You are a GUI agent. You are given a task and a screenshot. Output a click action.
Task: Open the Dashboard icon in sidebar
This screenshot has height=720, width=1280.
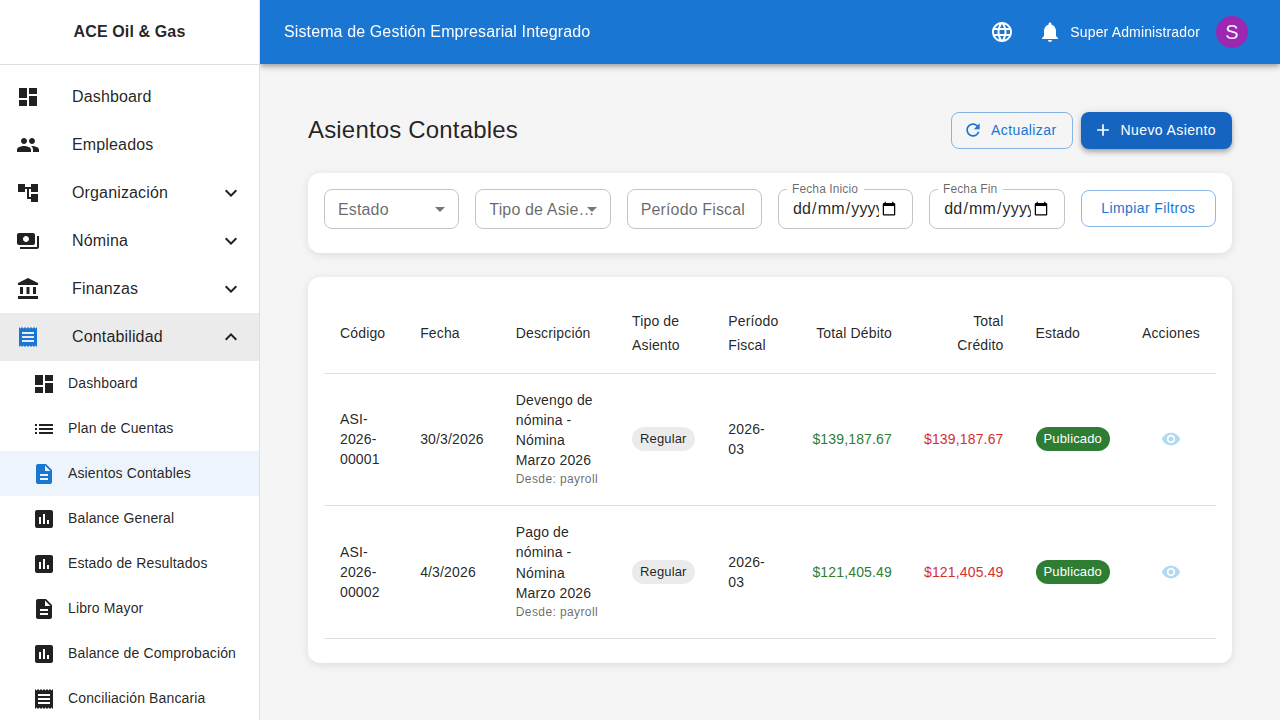click(x=28, y=96)
